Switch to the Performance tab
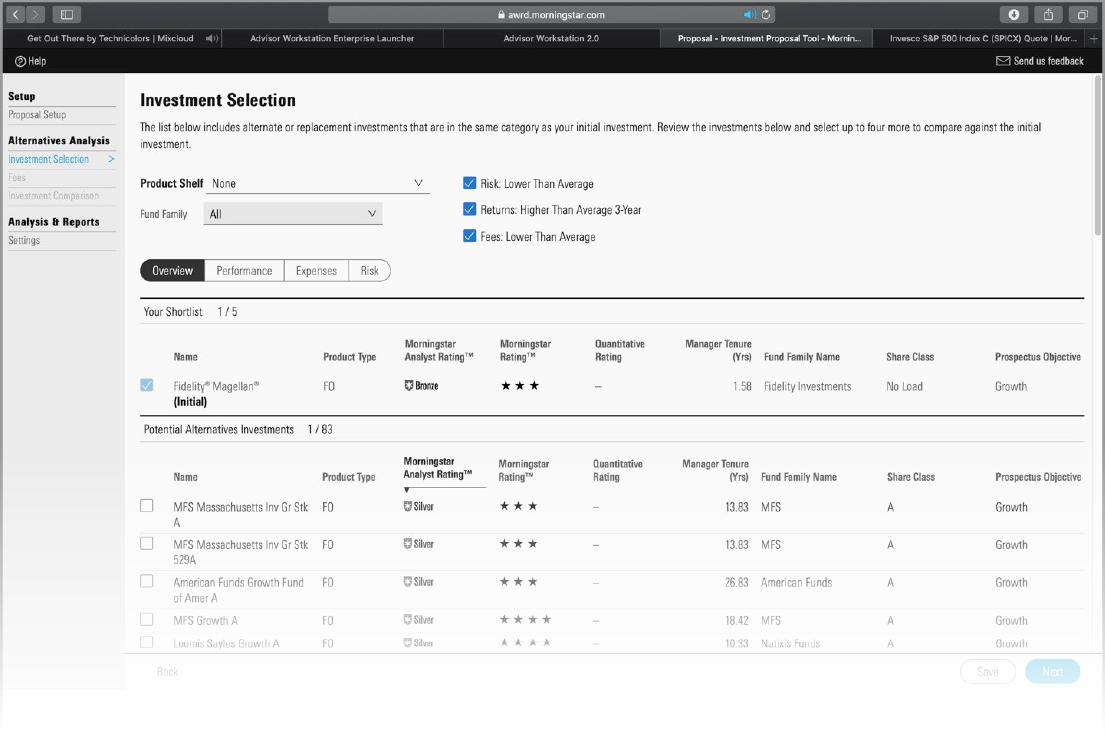This screenshot has height=733, width=1105. [244, 271]
